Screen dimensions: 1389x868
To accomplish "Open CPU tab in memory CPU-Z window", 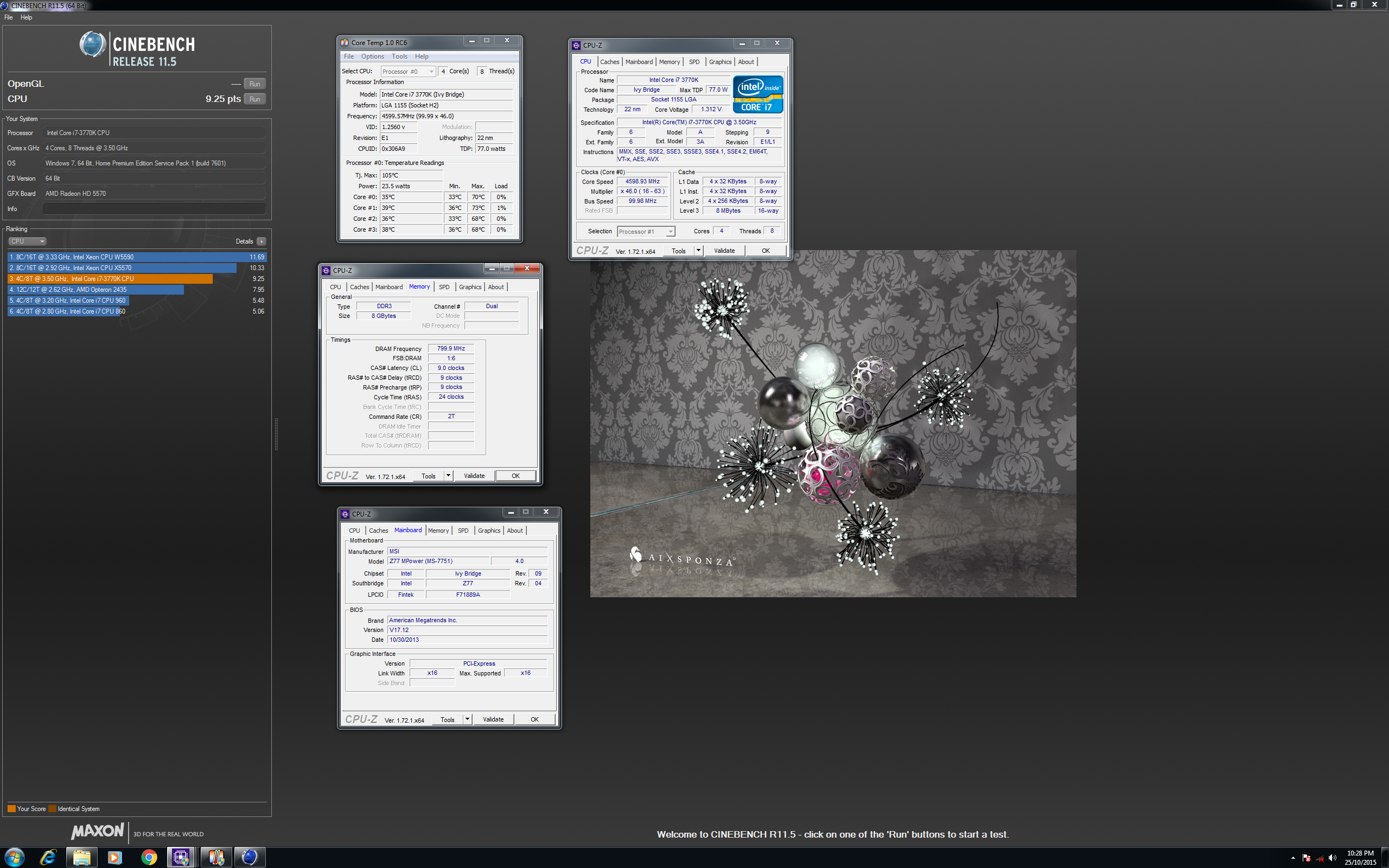I will tap(335, 287).
